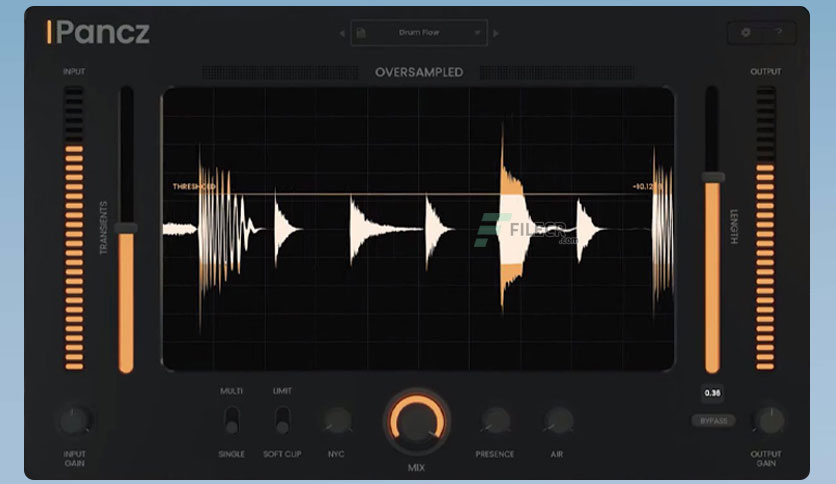Click the NYC knob
The width and height of the screenshot is (836, 484).
[337, 421]
